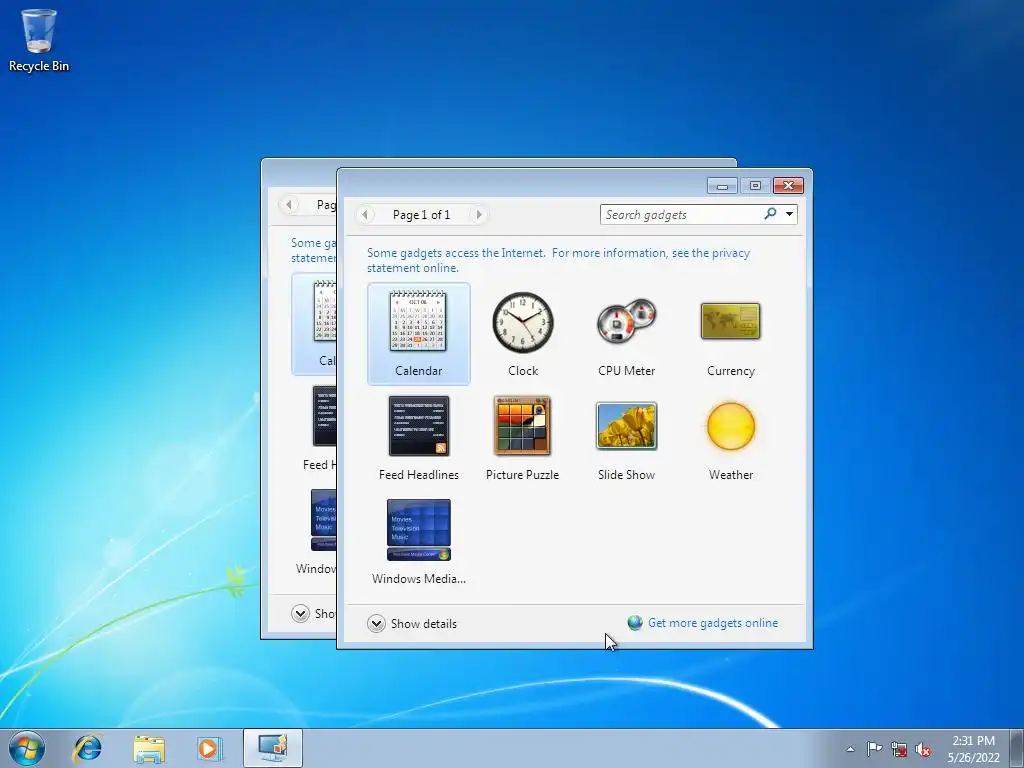Select the Feed Headlines gadget in front window
Screen dimensions: 1024x768
pos(419,438)
